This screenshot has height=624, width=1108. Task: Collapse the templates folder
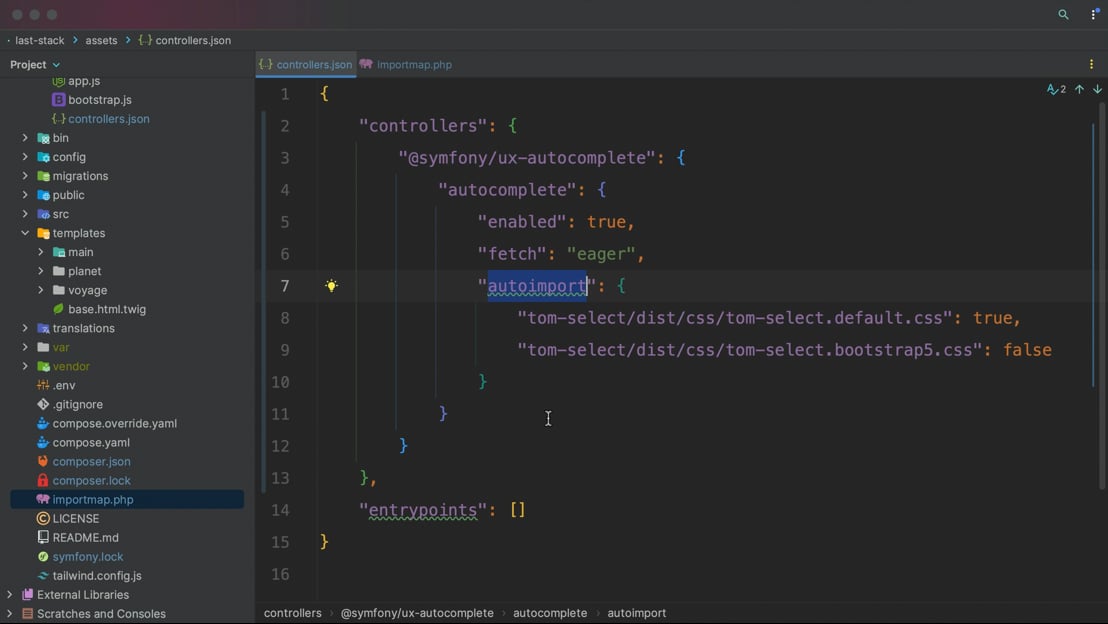(x=25, y=233)
